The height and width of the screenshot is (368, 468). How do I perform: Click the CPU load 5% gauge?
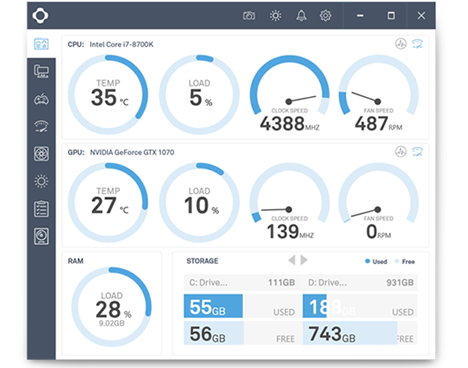coord(199,95)
